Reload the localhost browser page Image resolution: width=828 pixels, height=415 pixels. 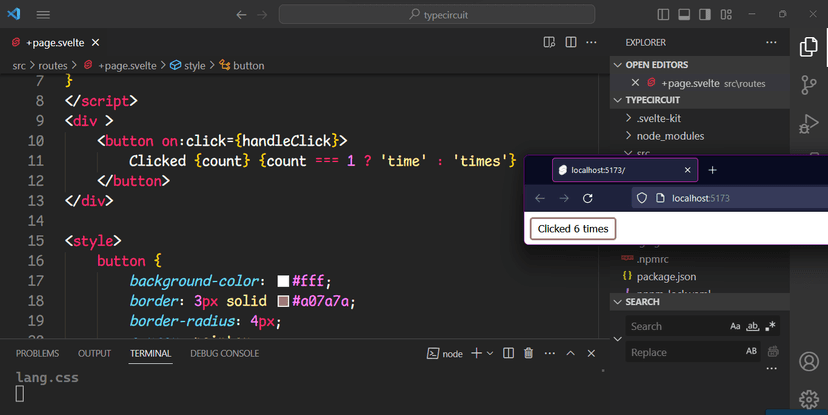coord(588,198)
